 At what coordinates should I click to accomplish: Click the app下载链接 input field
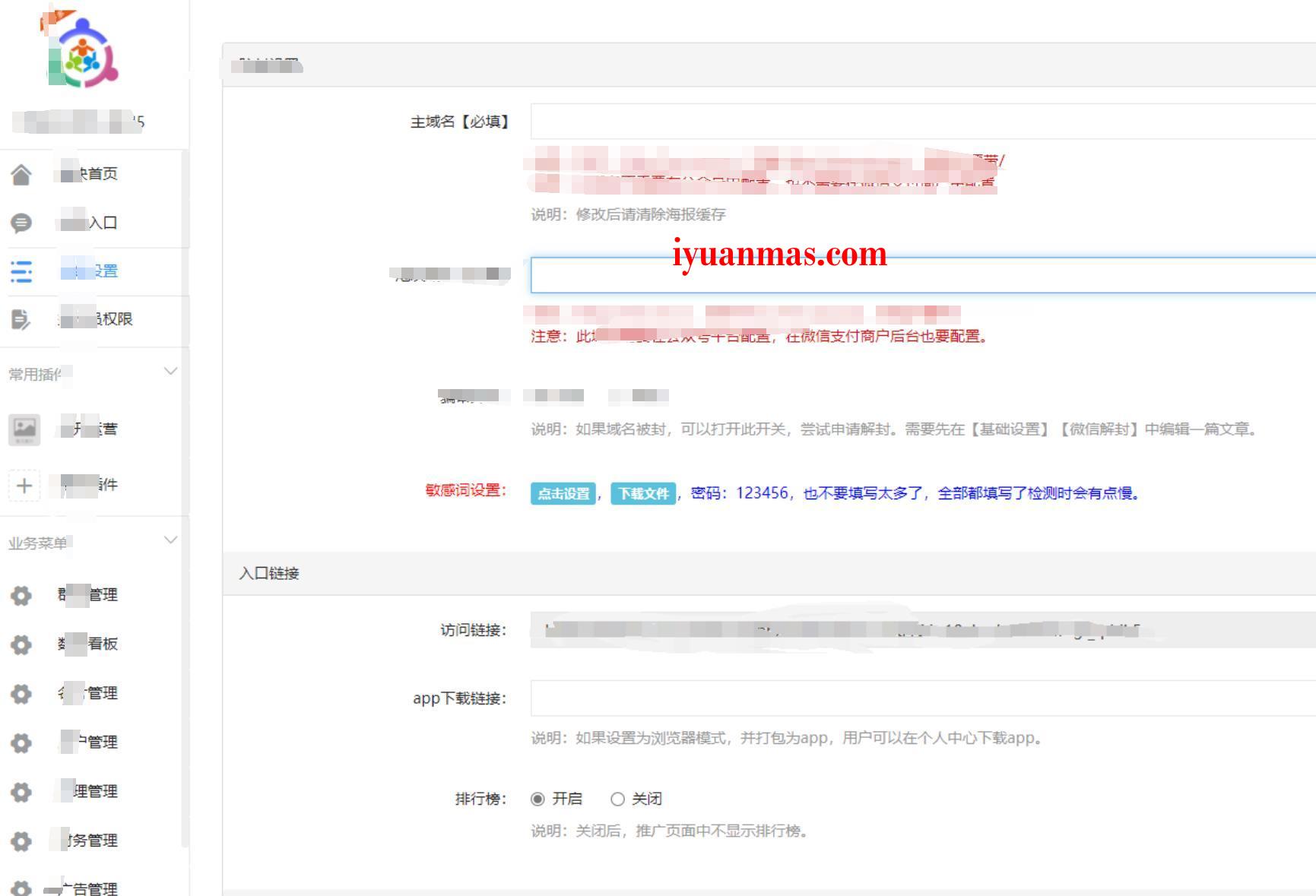click(x=923, y=698)
